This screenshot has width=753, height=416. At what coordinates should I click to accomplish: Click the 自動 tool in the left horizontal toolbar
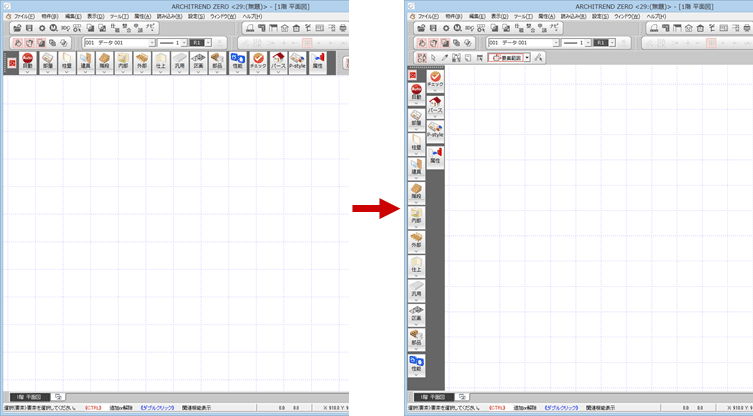tap(27, 62)
